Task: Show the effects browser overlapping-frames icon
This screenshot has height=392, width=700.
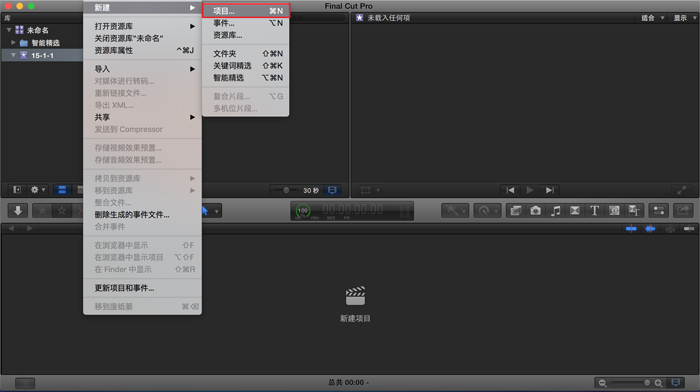Action: coord(516,211)
